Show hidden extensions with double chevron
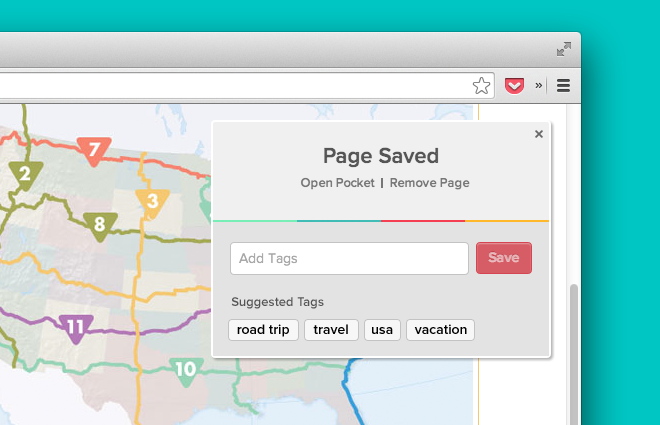 click(x=538, y=86)
